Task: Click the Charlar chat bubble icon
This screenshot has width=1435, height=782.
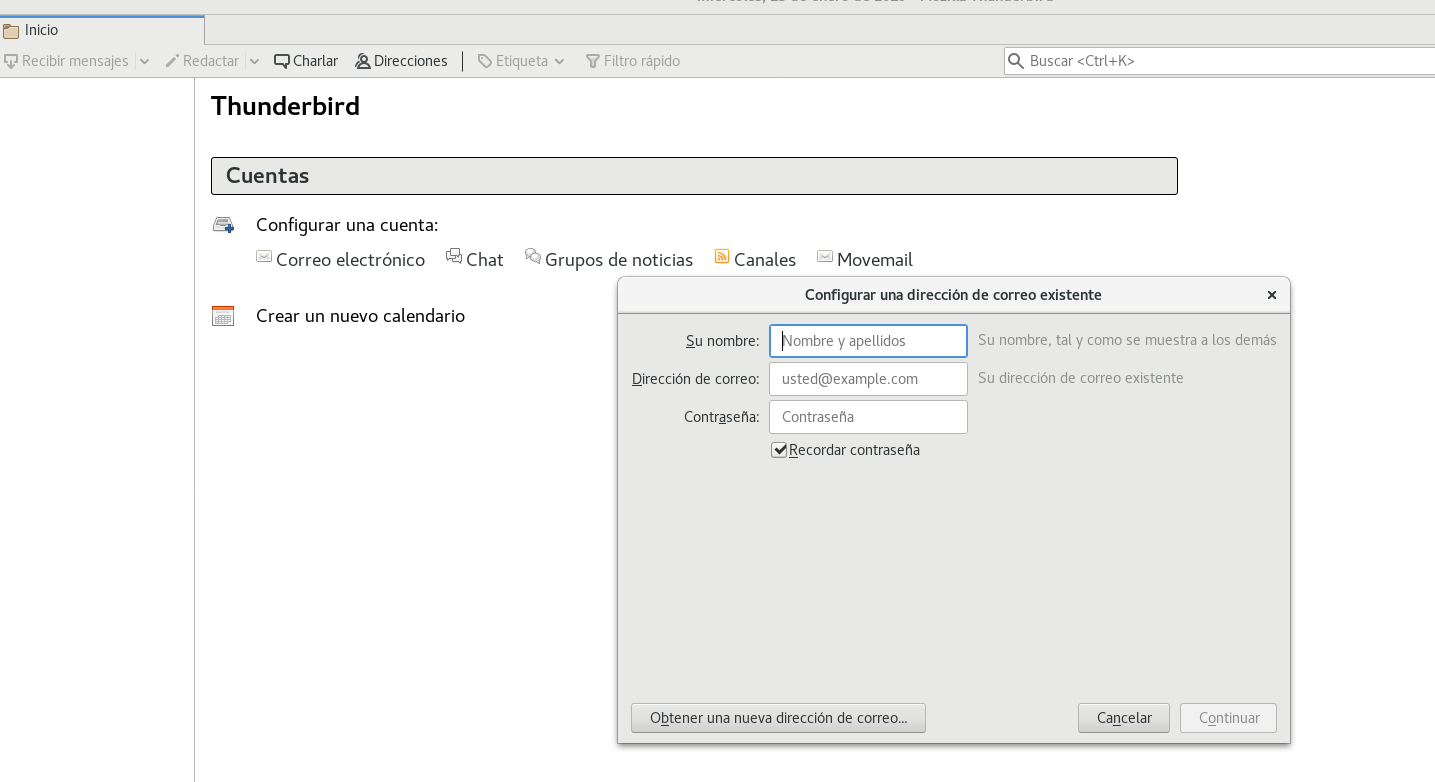Action: click(282, 61)
